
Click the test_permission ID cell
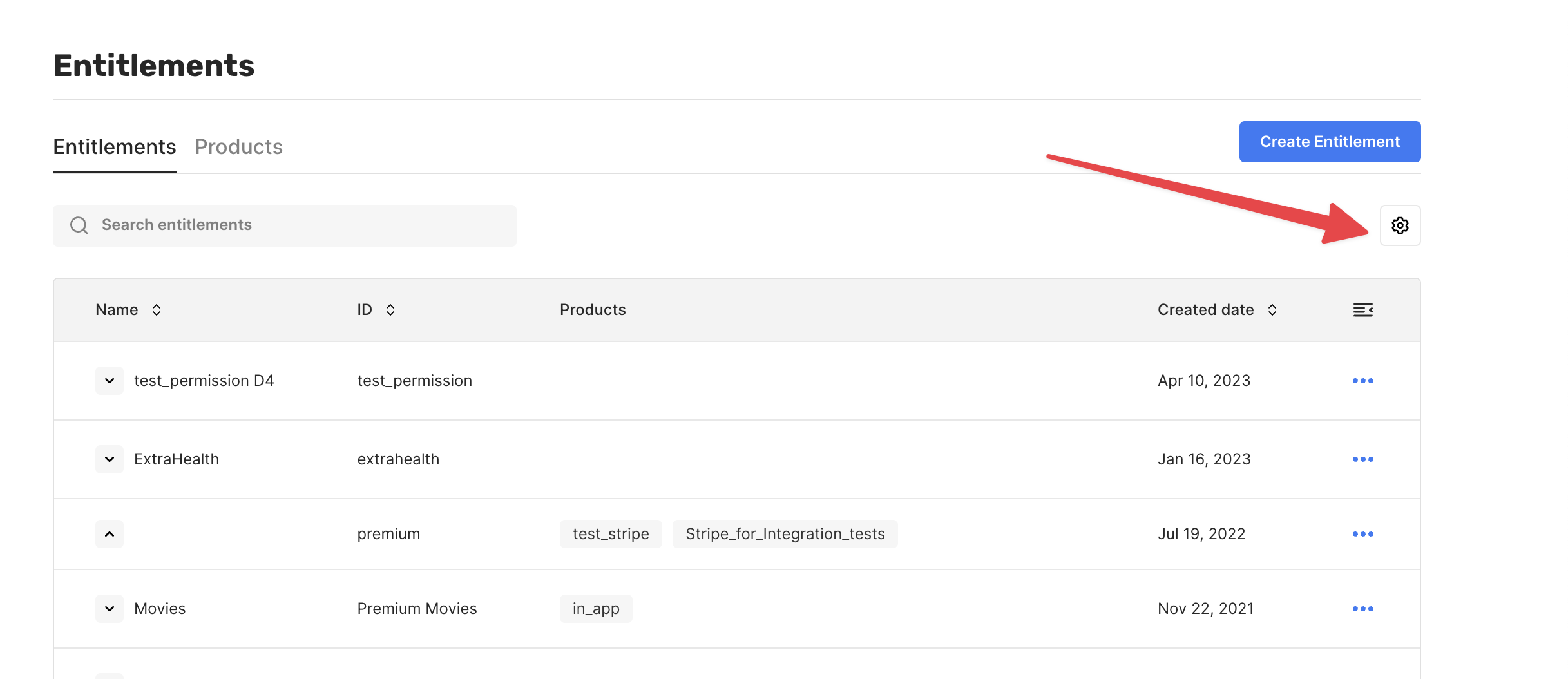coord(414,381)
